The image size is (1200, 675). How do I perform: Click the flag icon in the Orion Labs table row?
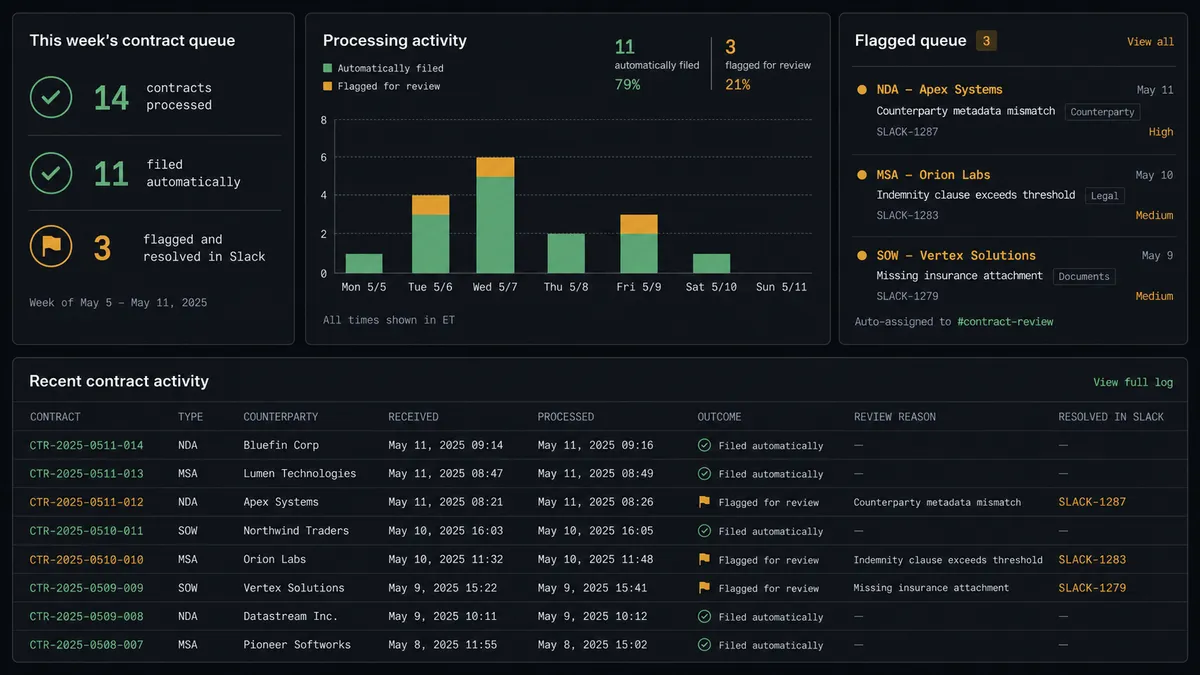coord(704,559)
